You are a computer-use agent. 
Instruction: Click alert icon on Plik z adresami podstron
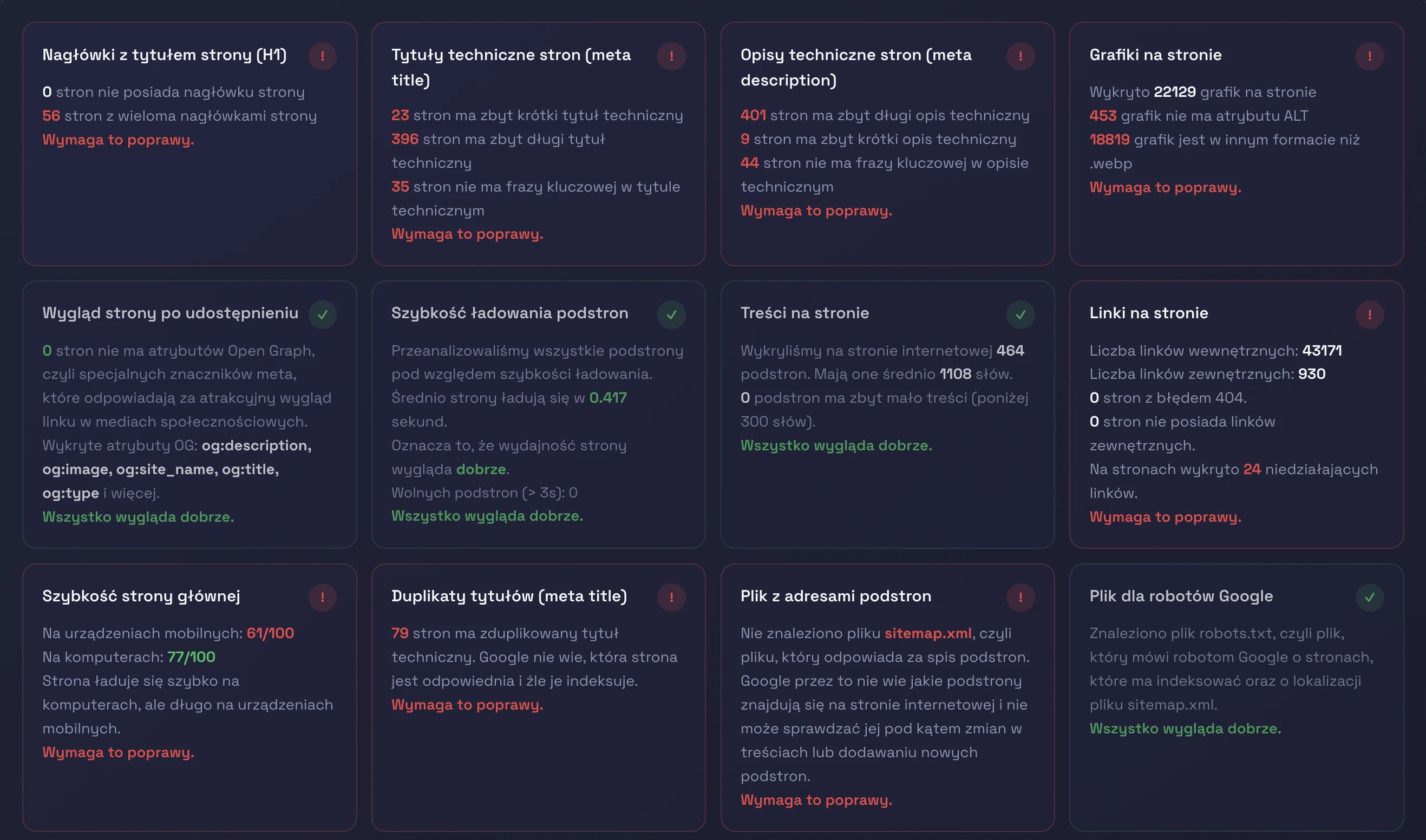[x=1020, y=597]
